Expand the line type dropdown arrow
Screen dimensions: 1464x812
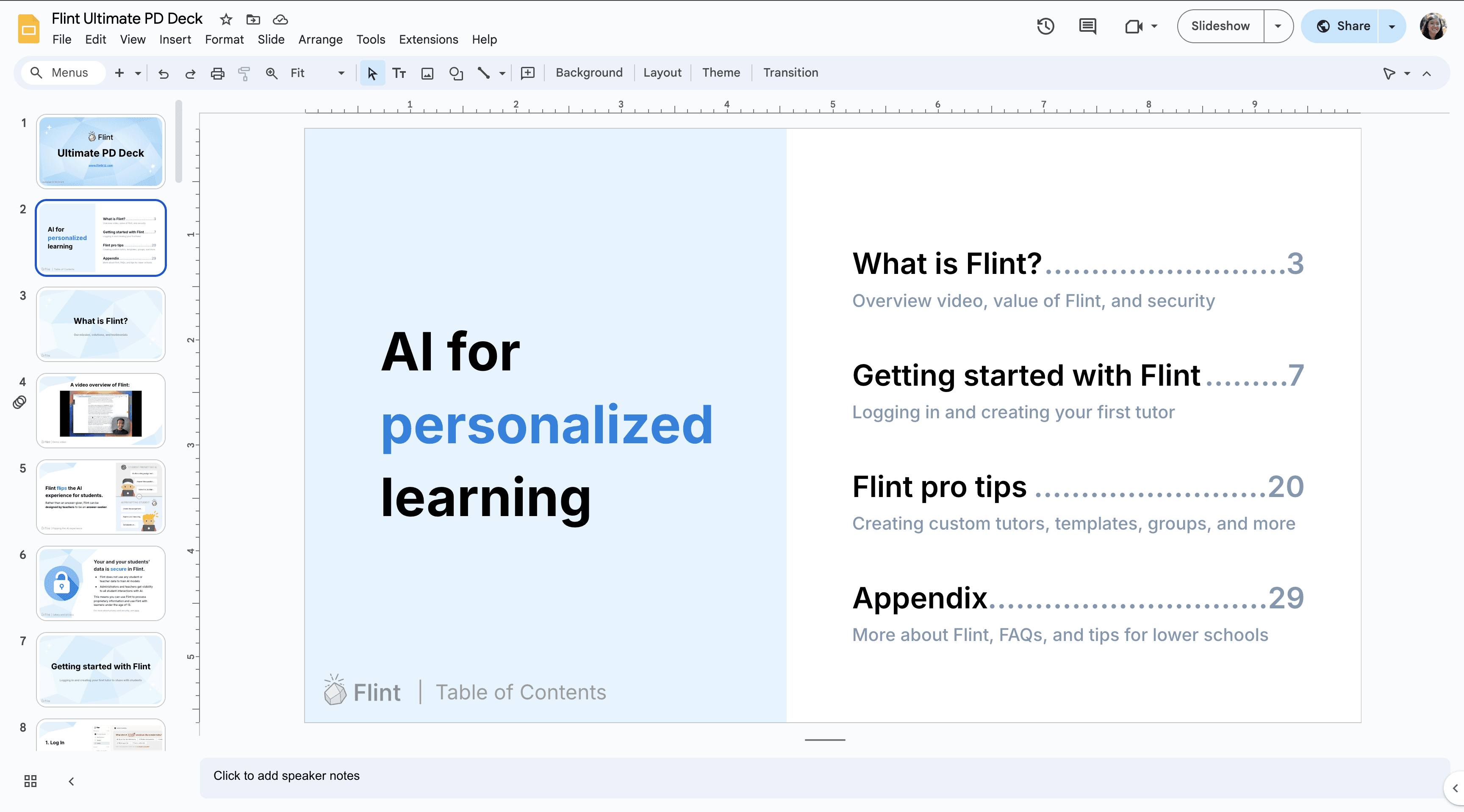(x=502, y=73)
